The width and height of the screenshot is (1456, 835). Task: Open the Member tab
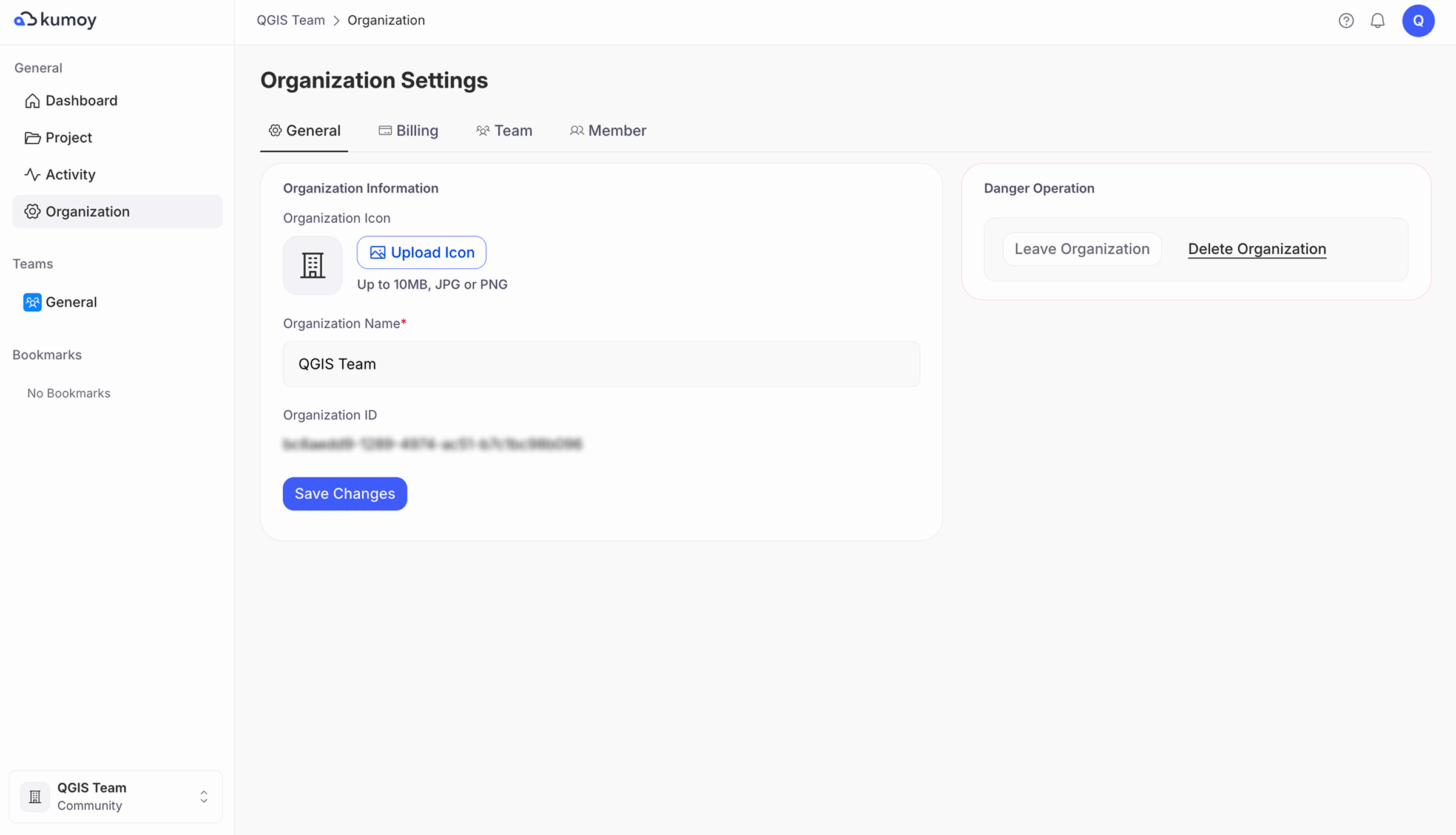click(608, 130)
